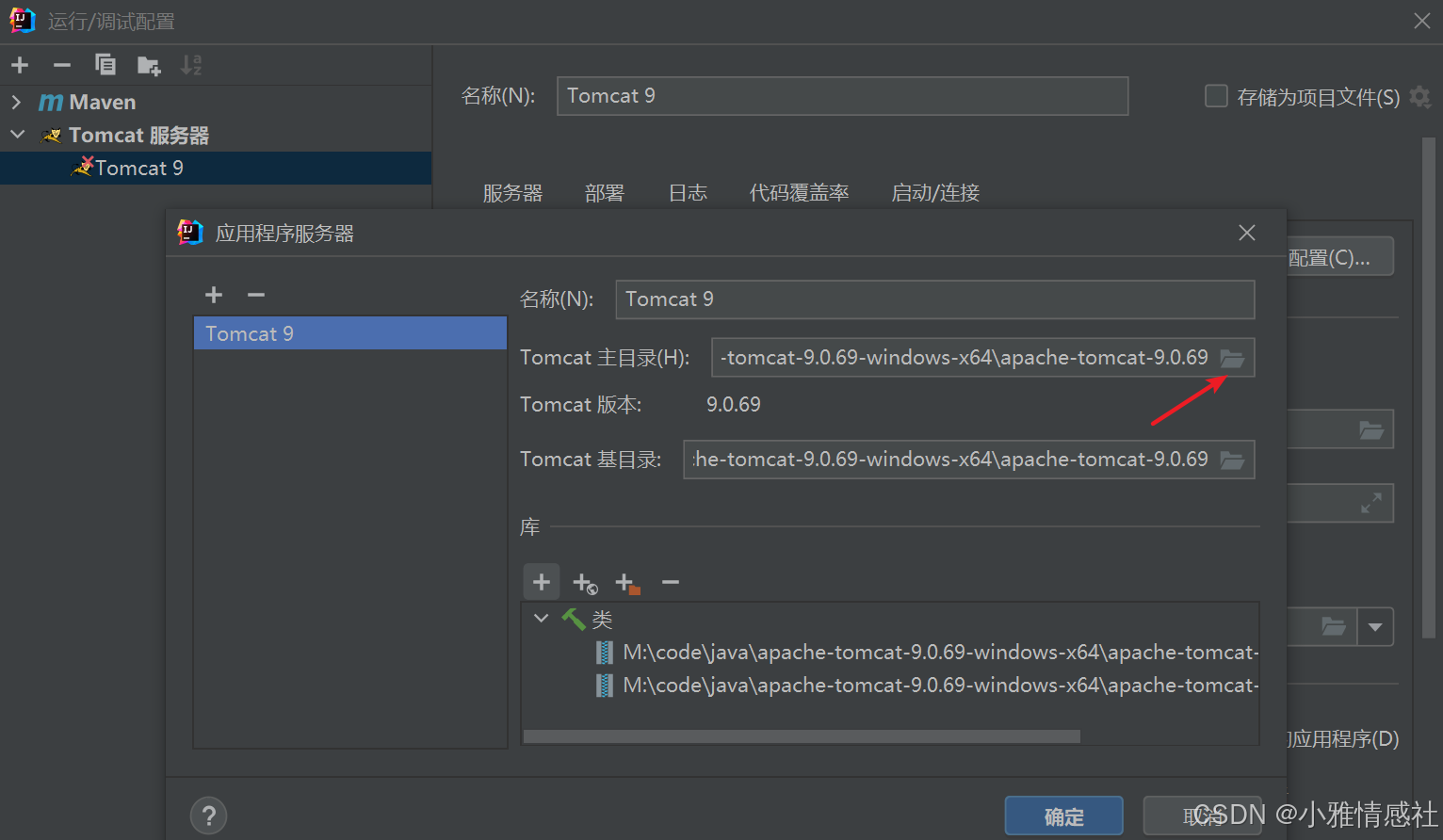Add excluded library plus-red icon

click(x=627, y=584)
